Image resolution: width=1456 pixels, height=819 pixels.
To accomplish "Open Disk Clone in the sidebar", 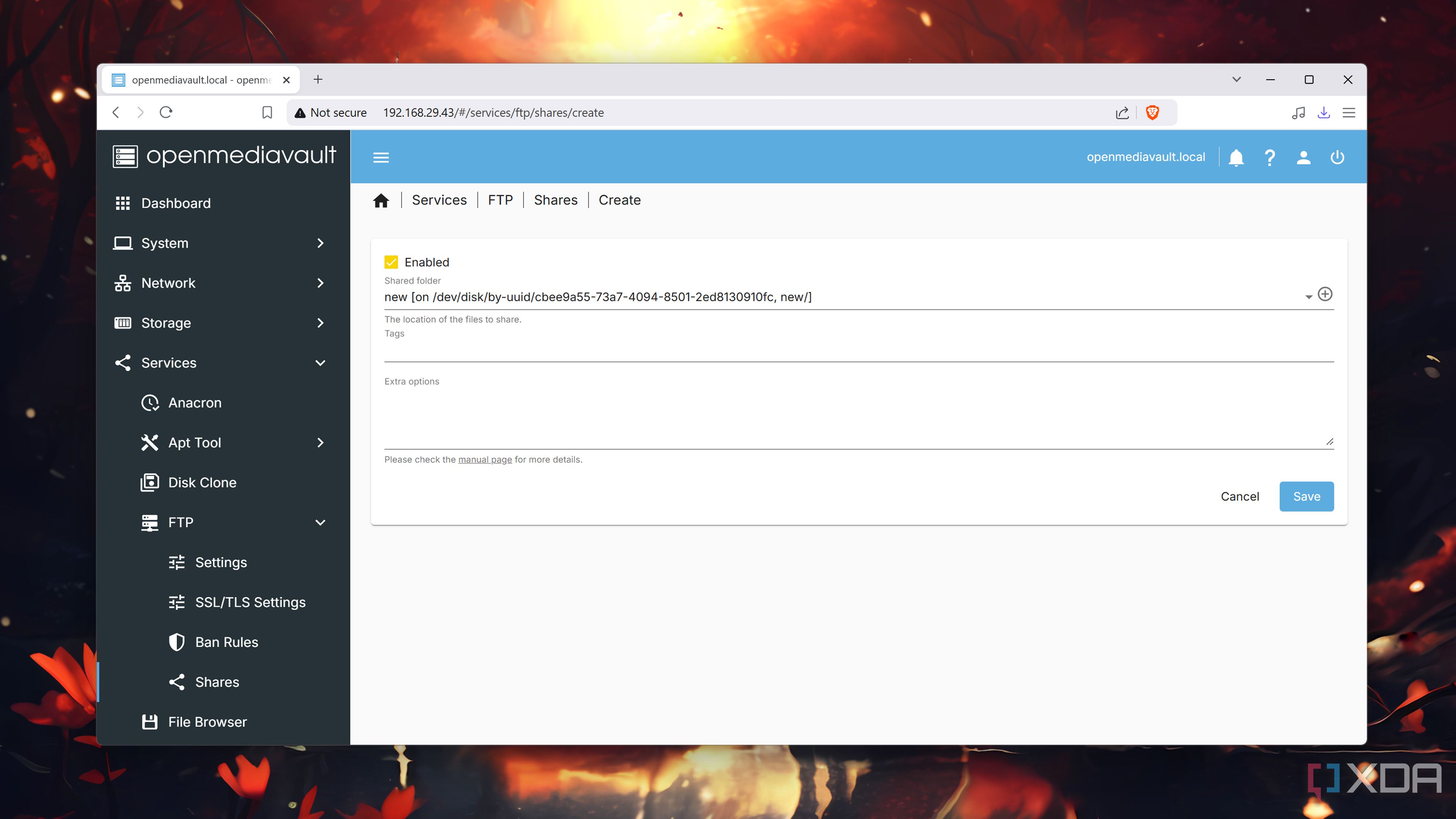I will tap(223, 483).
